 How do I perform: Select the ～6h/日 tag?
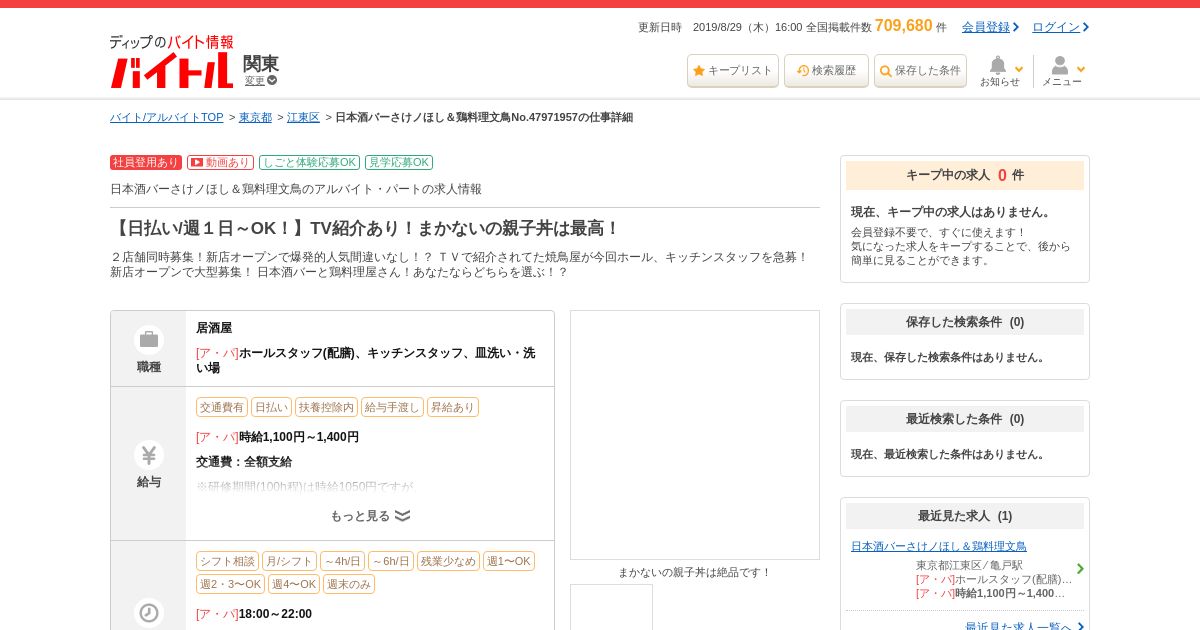391,561
